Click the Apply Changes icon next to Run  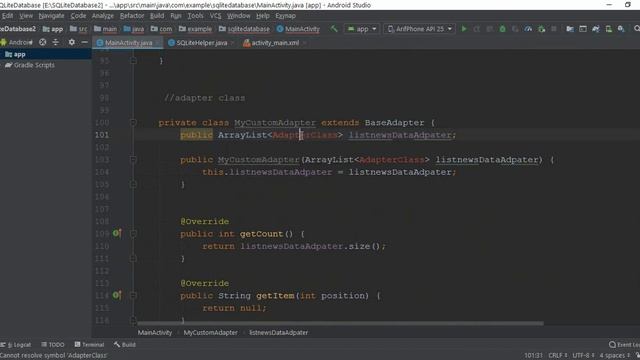pyautogui.click(x=476, y=29)
